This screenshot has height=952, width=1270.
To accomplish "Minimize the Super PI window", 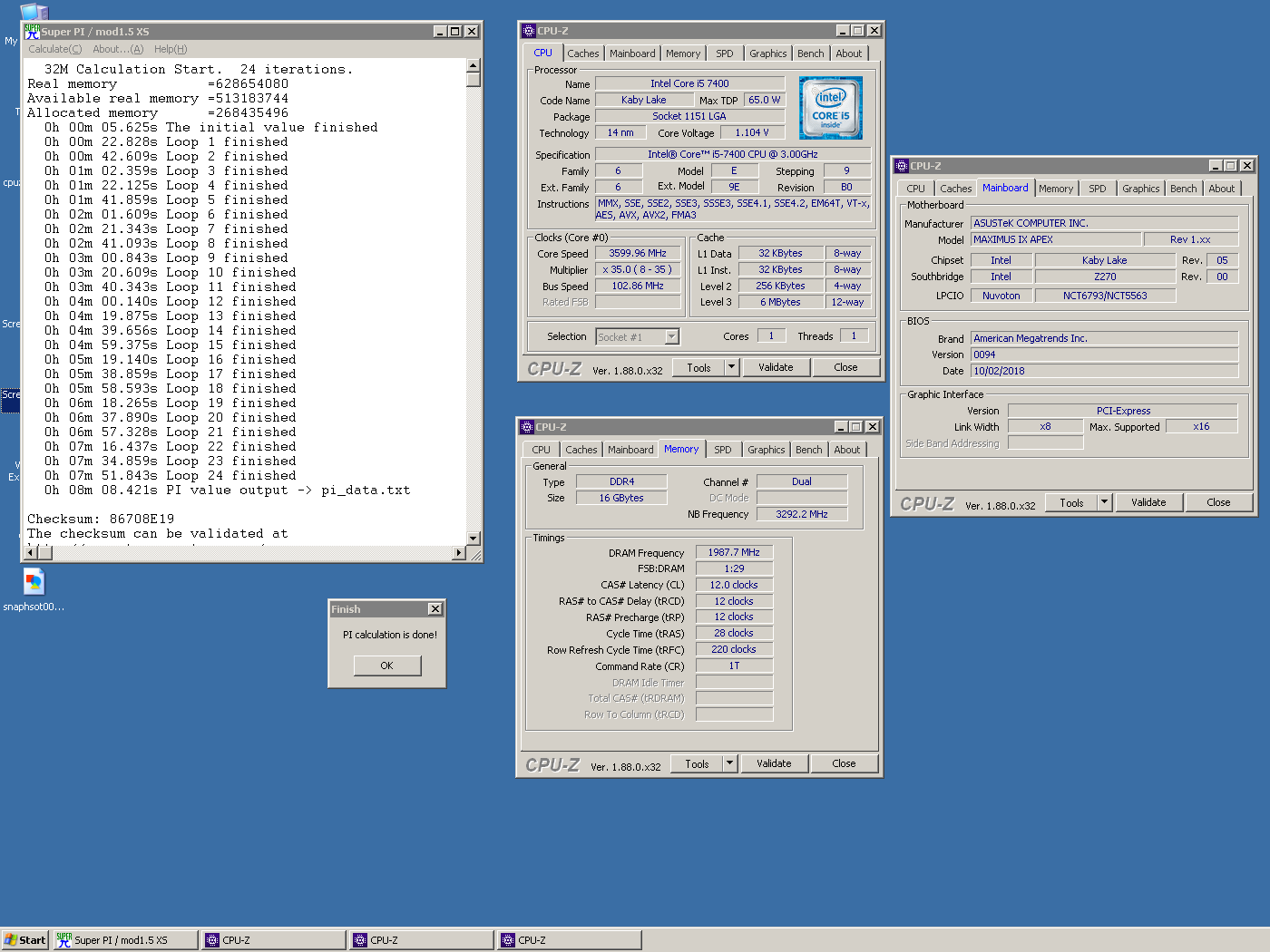I will coord(439,31).
